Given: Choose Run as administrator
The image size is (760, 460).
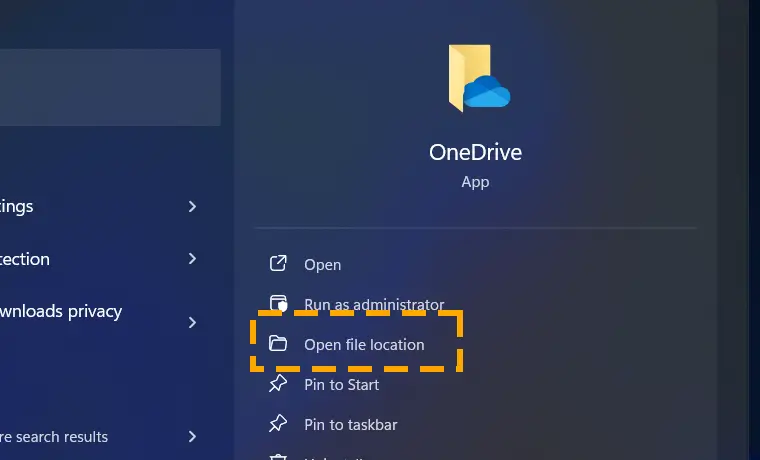Looking at the screenshot, I should coord(374,304).
